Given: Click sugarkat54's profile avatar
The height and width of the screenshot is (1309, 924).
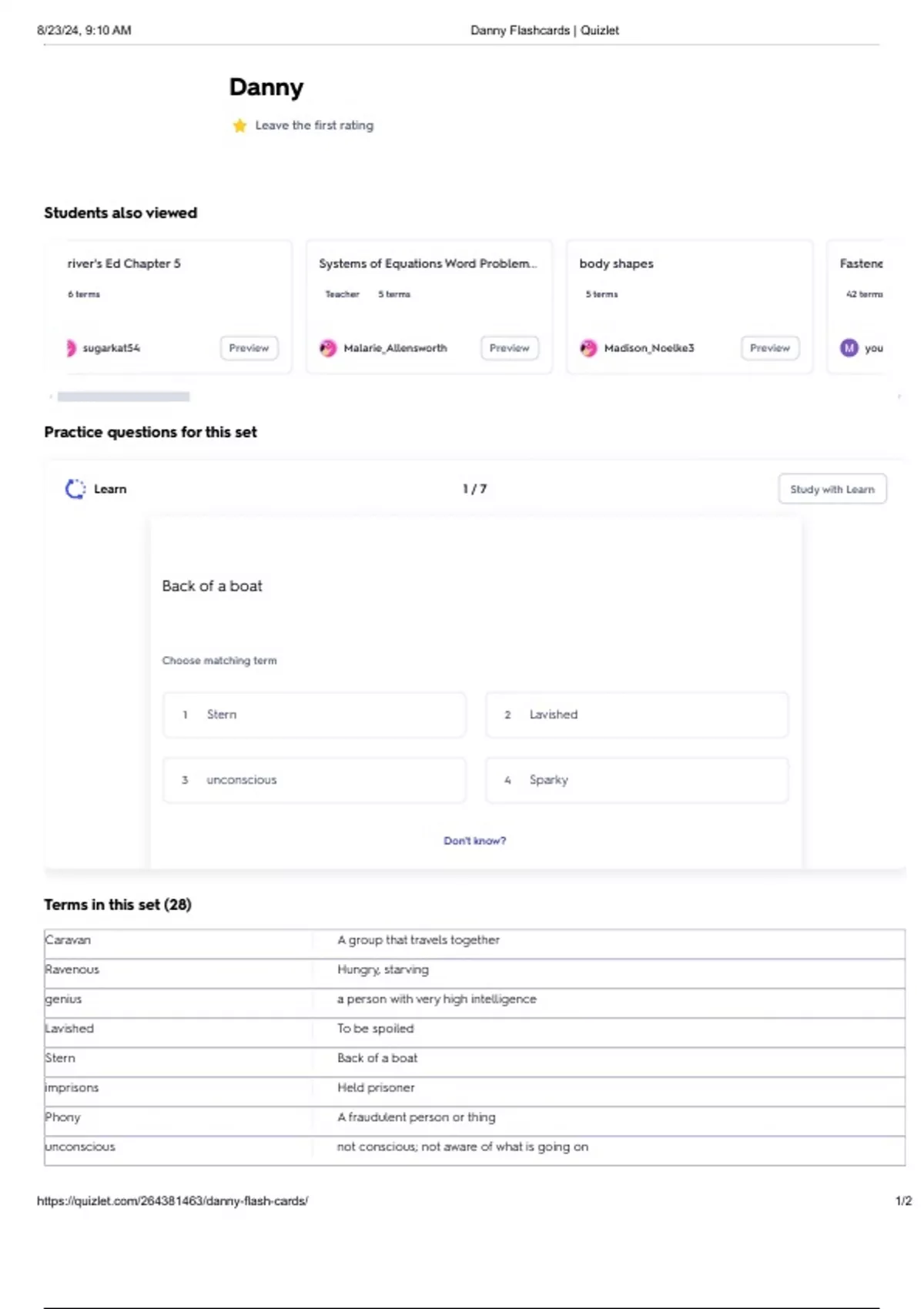Looking at the screenshot, I should (71, 348).
